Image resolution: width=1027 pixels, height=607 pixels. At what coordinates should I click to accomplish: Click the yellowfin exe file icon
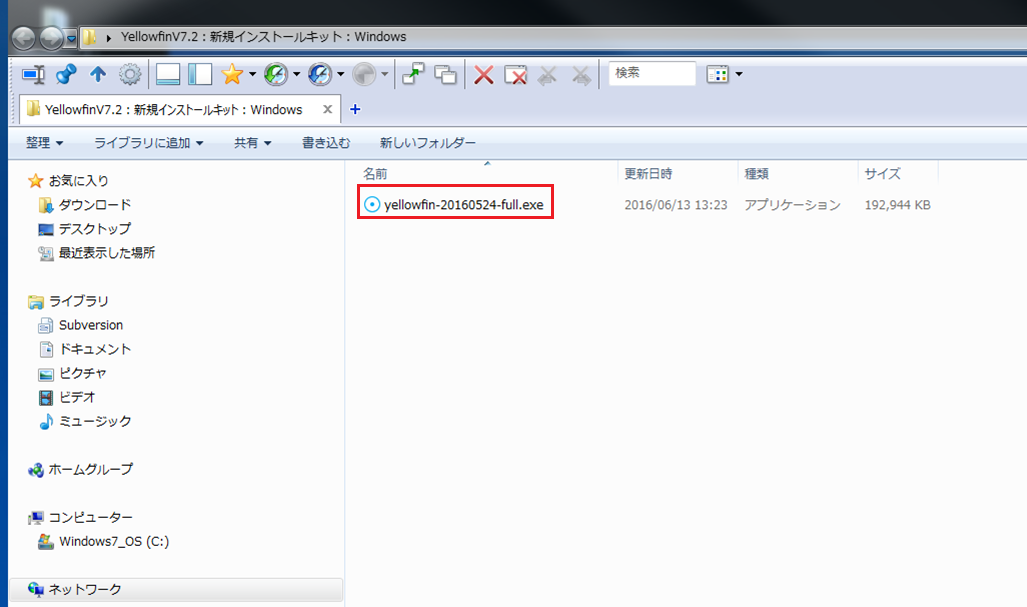point(371,204)
